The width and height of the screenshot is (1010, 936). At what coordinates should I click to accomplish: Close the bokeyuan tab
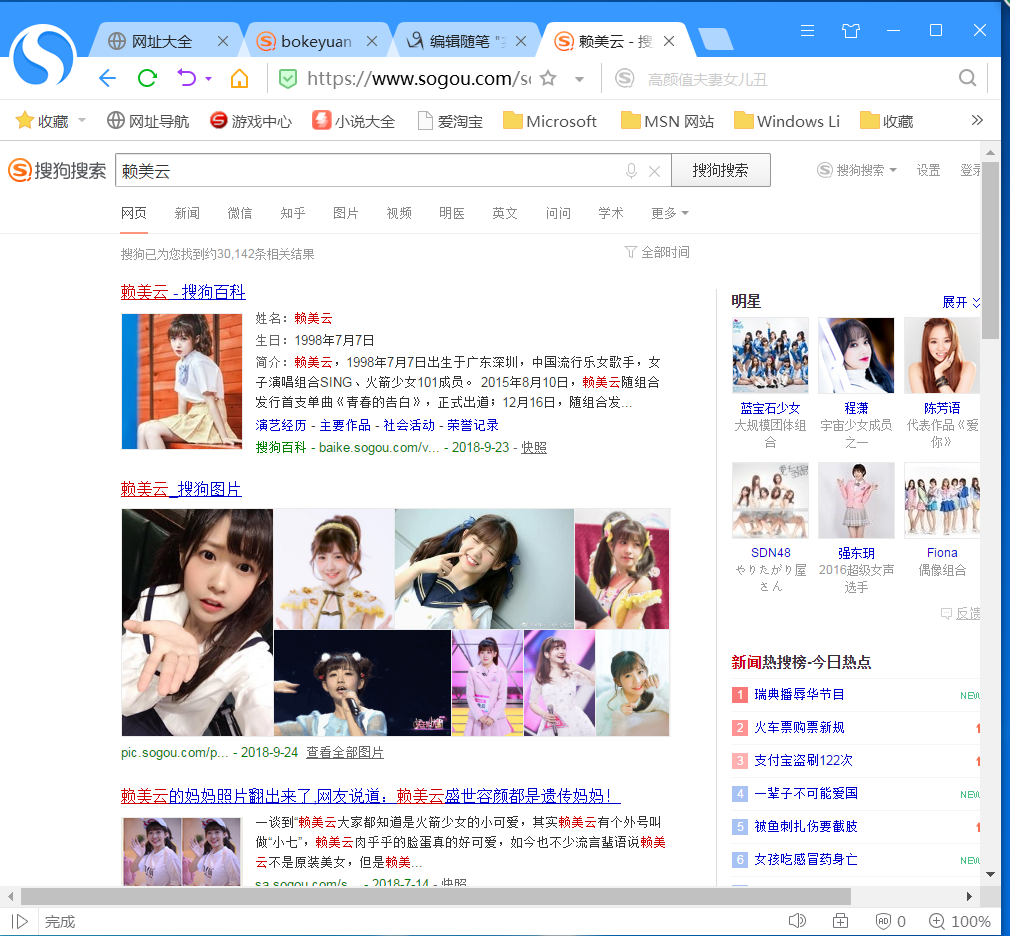click(x=372, y=41)
